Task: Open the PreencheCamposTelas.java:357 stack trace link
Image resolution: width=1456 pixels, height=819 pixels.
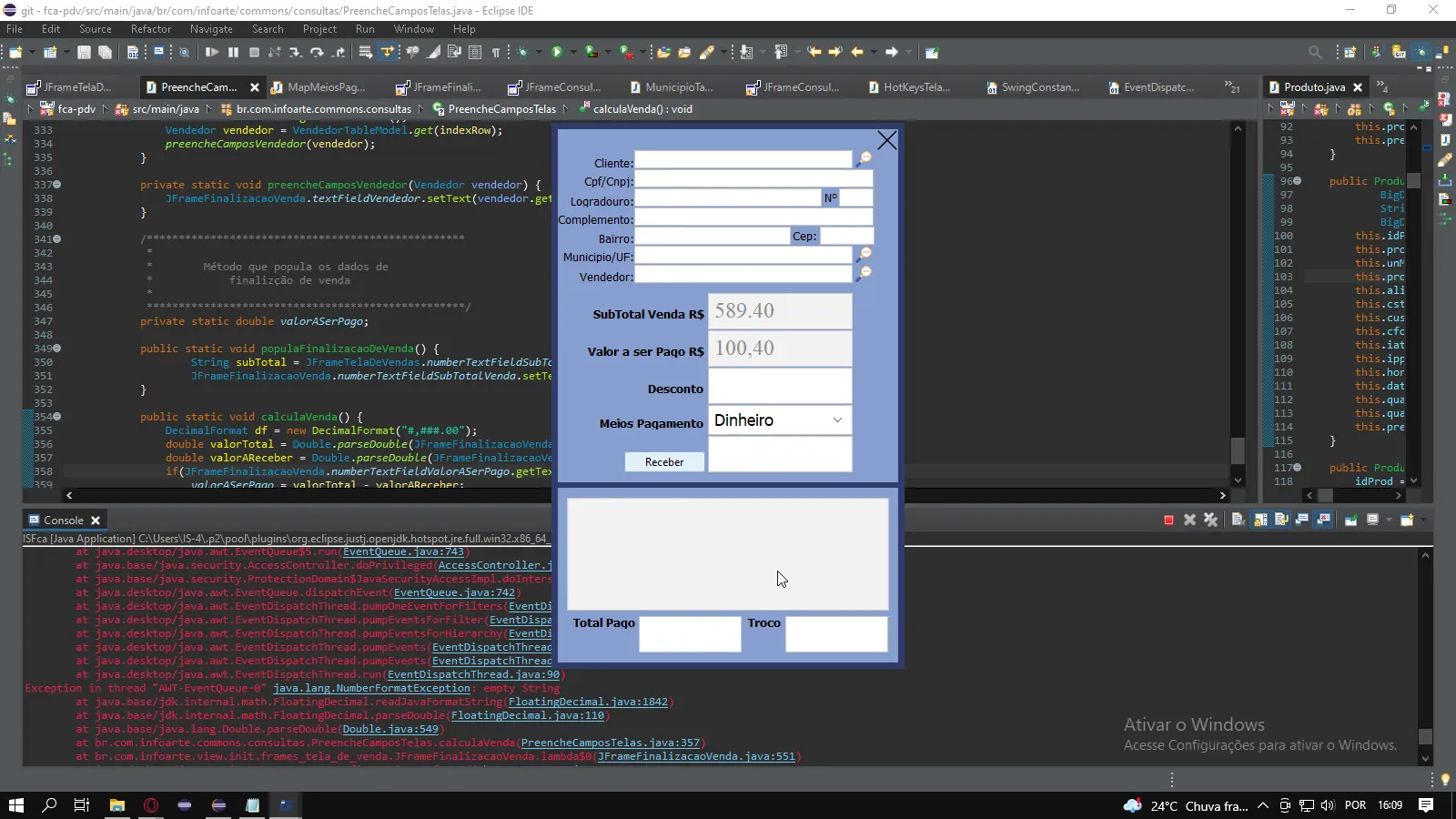Action: [x=610, y=743]
